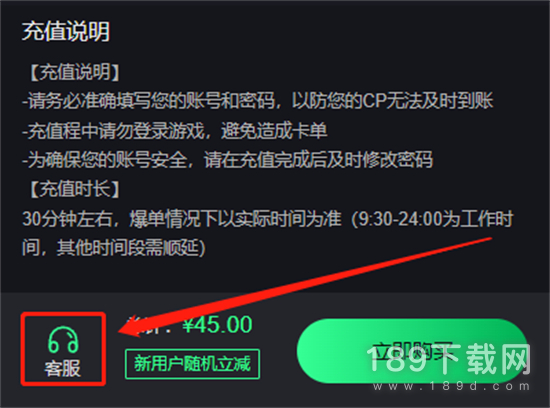550x408 pixels.
Task: Click the line about 请务必准确填写您的账号和密码
Action: 258,101
